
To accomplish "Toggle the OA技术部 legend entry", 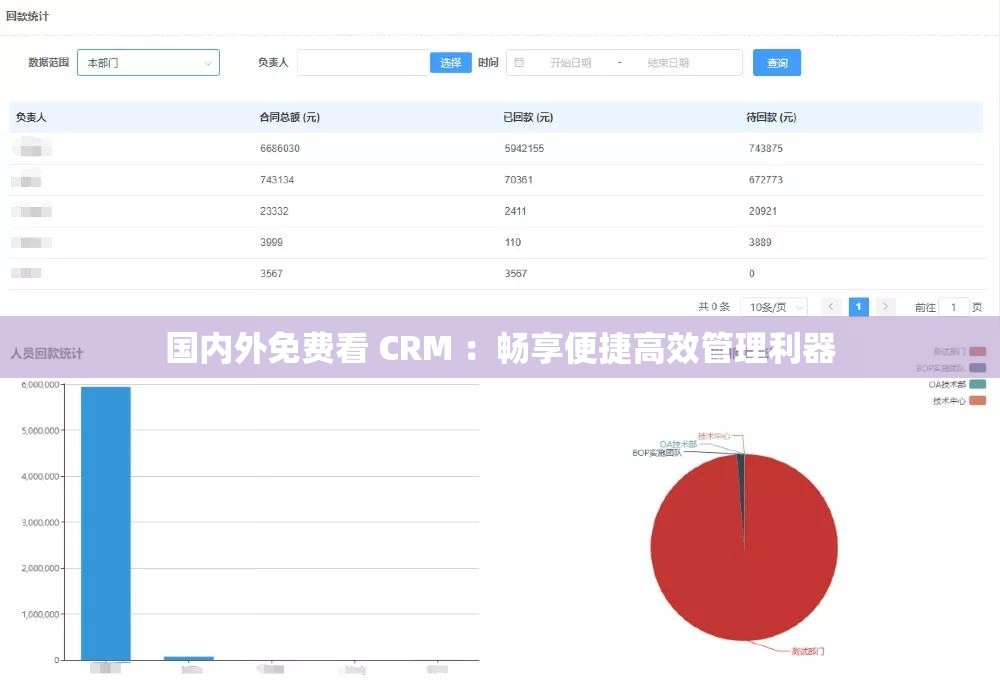I will (x=955, y=384).
